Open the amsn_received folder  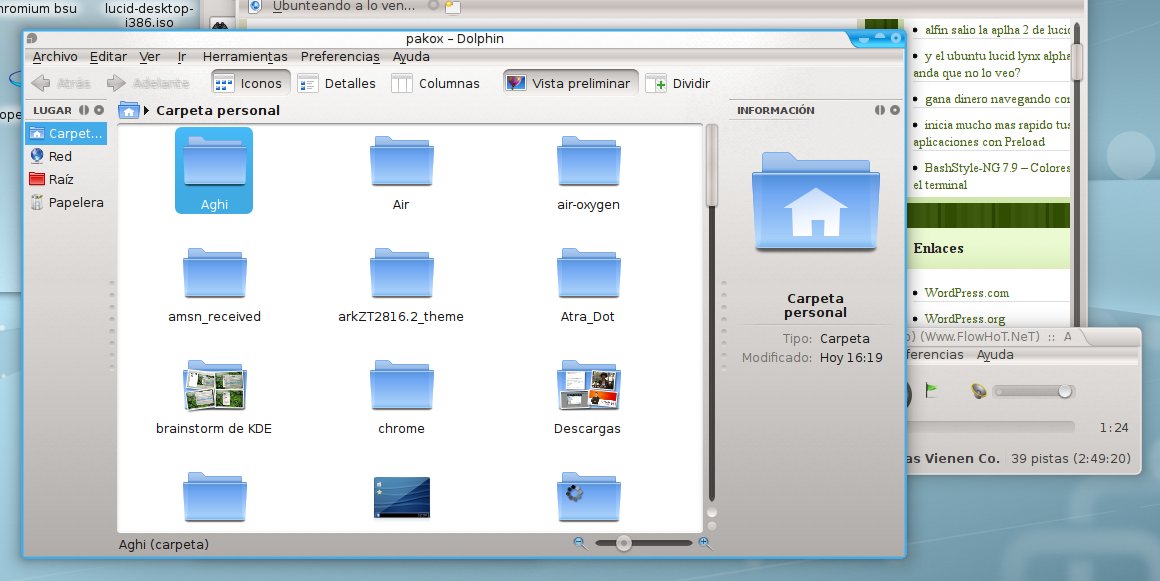pos(214,283)
